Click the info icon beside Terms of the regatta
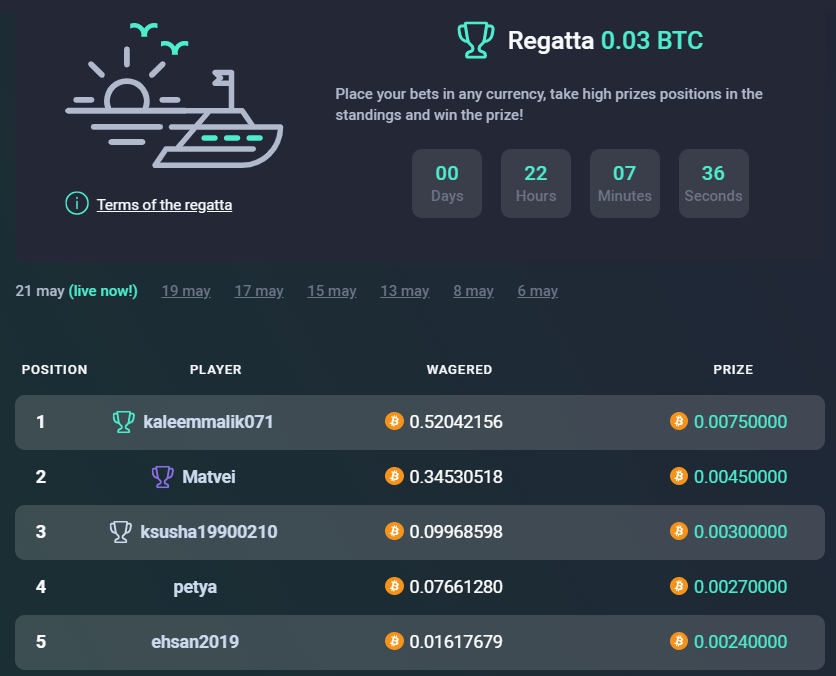This screenshot has height=676, width=836. pyautogui.click(x=77, y=204)
